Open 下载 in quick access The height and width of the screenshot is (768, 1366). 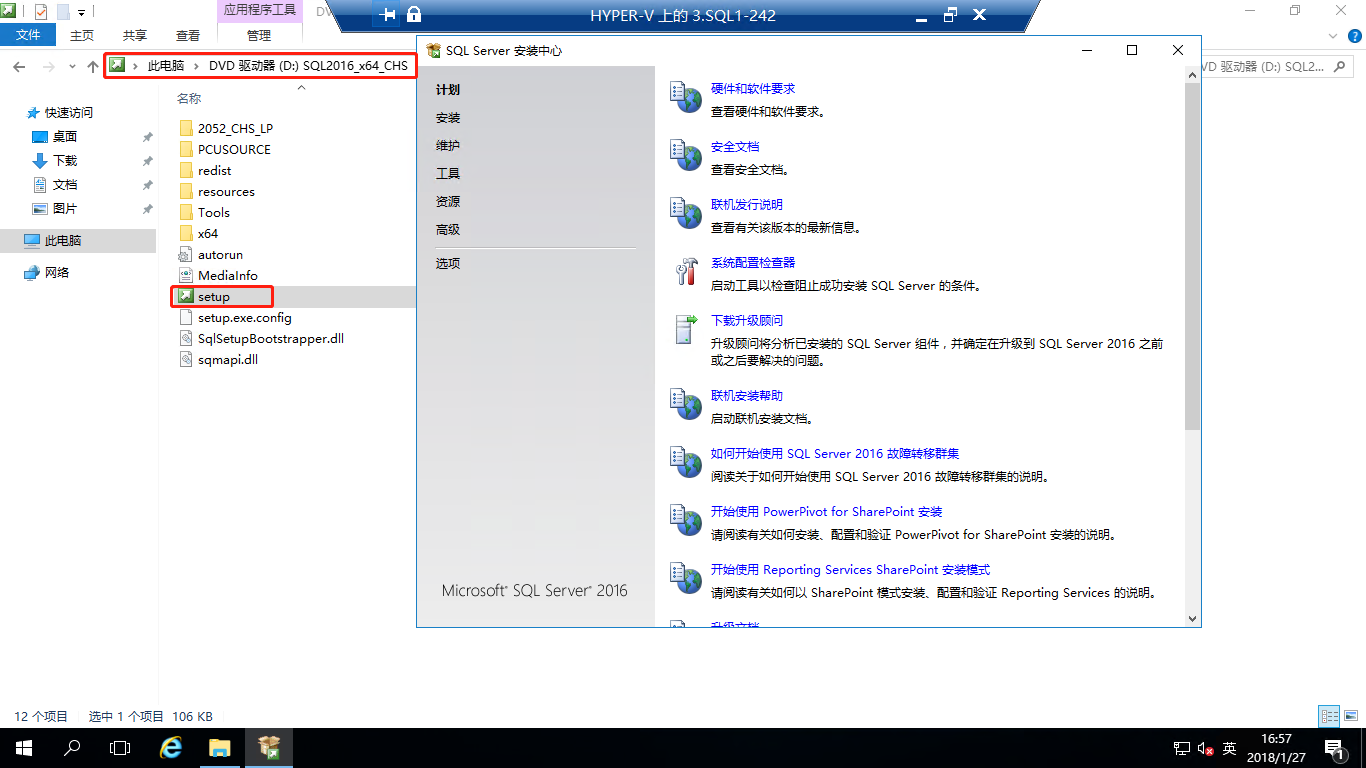click(x=65, y=161)
